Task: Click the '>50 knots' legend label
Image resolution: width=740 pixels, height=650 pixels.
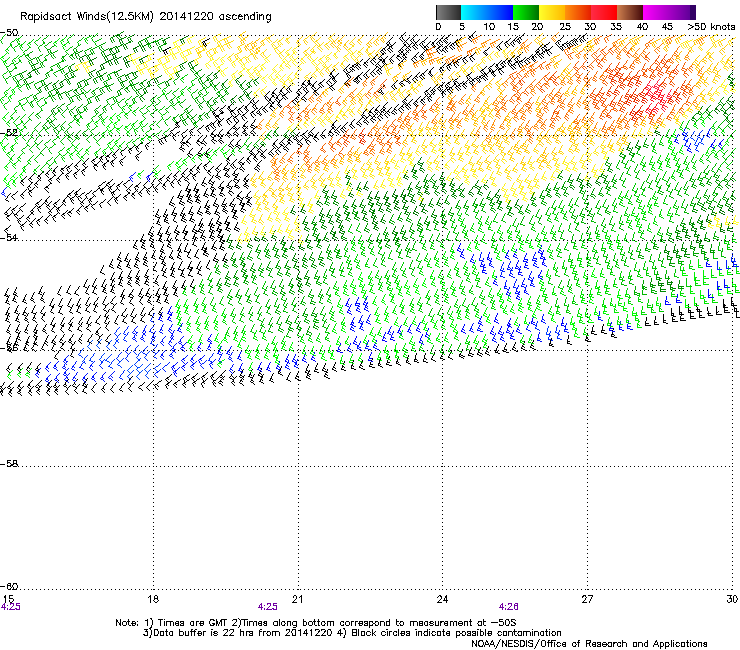Action: [711, 27]
